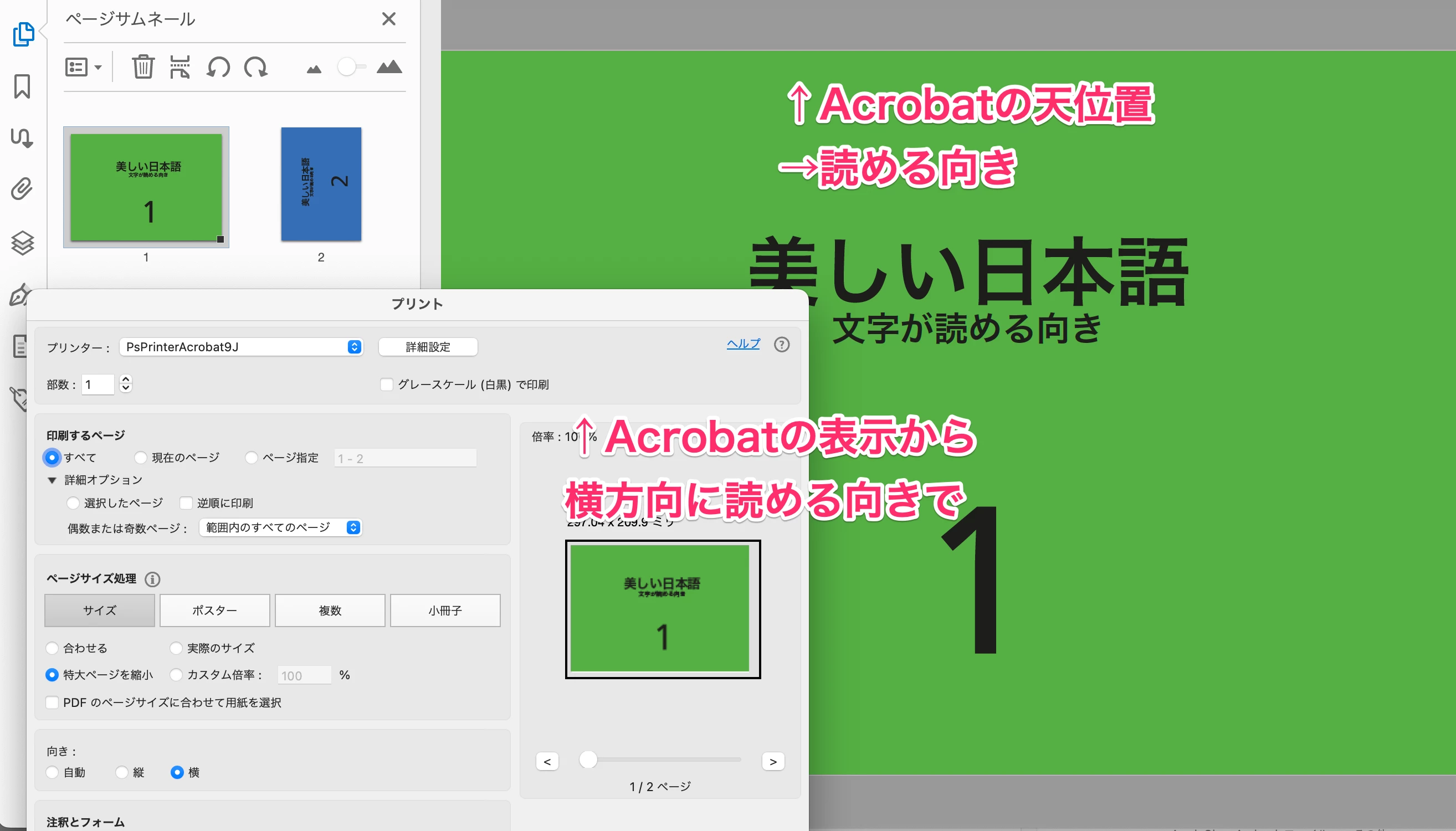Open the 範囲内のすべてのページ dropdown

[280, 527]
